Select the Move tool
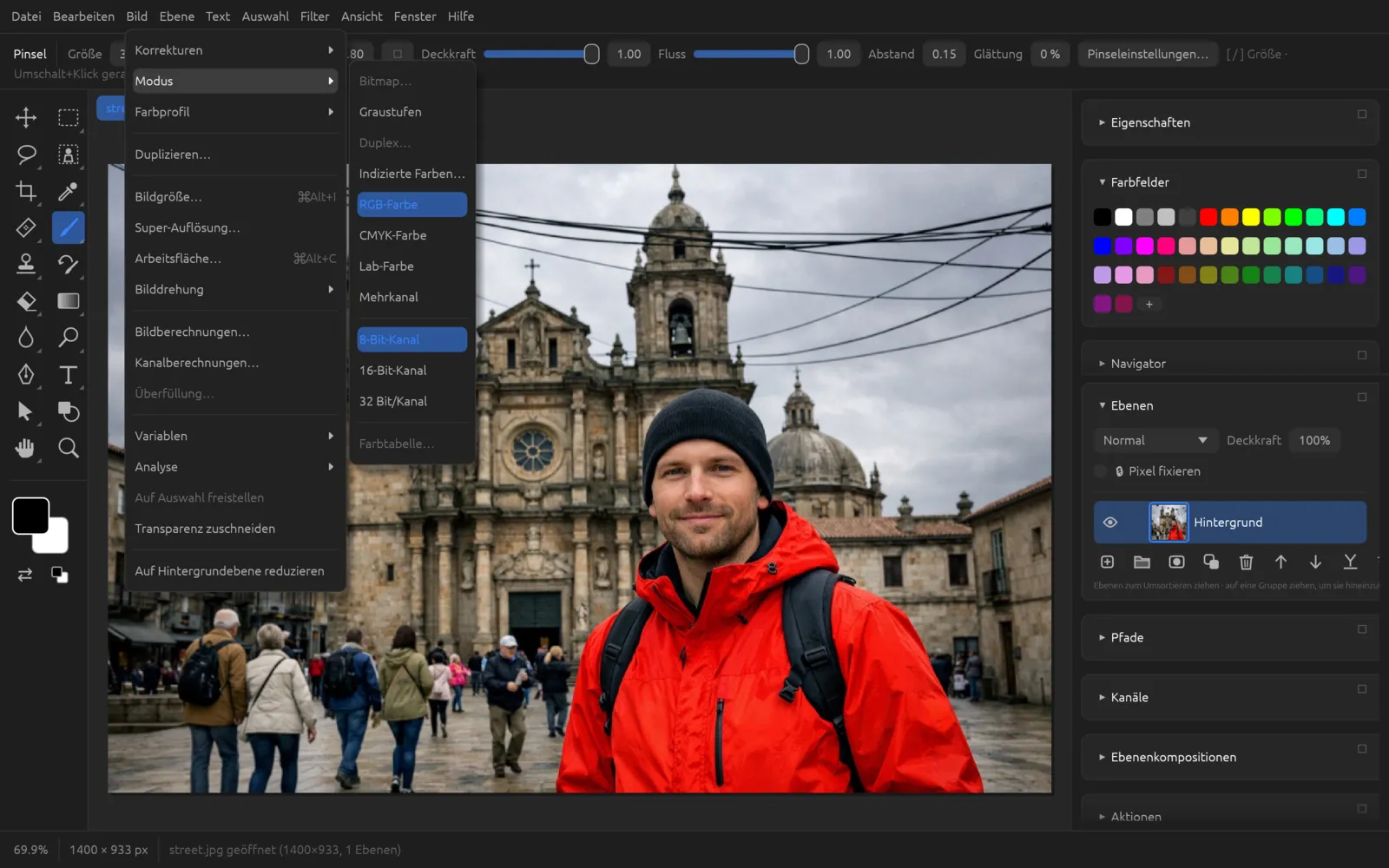The height and width of the screenshot is (868, 1389). (26, 117)
